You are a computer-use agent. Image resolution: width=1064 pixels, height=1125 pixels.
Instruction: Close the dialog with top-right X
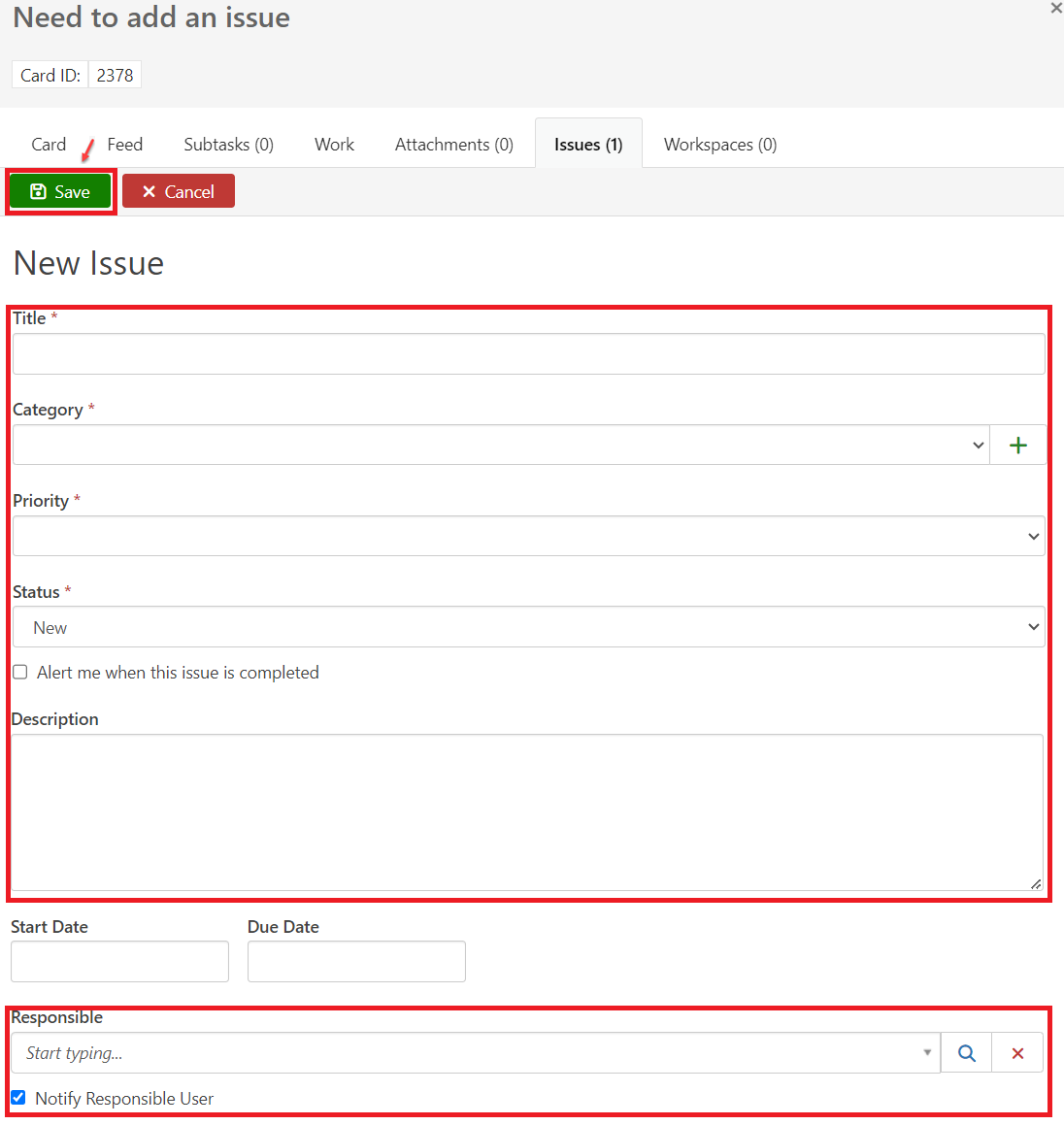(1056, 8)
